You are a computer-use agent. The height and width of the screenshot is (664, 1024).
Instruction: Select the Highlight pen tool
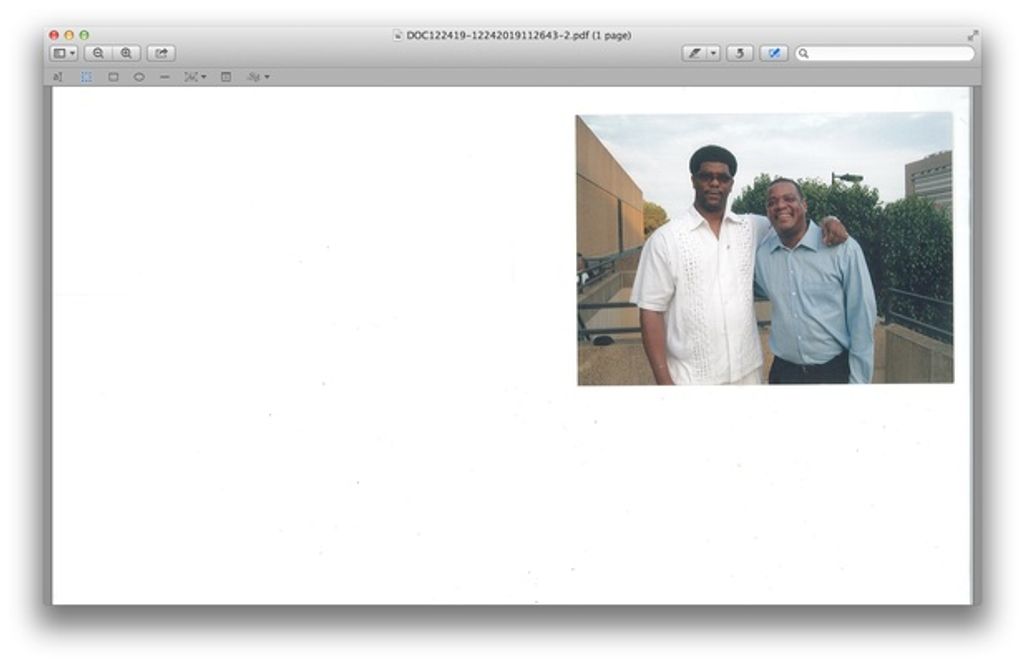695,54
